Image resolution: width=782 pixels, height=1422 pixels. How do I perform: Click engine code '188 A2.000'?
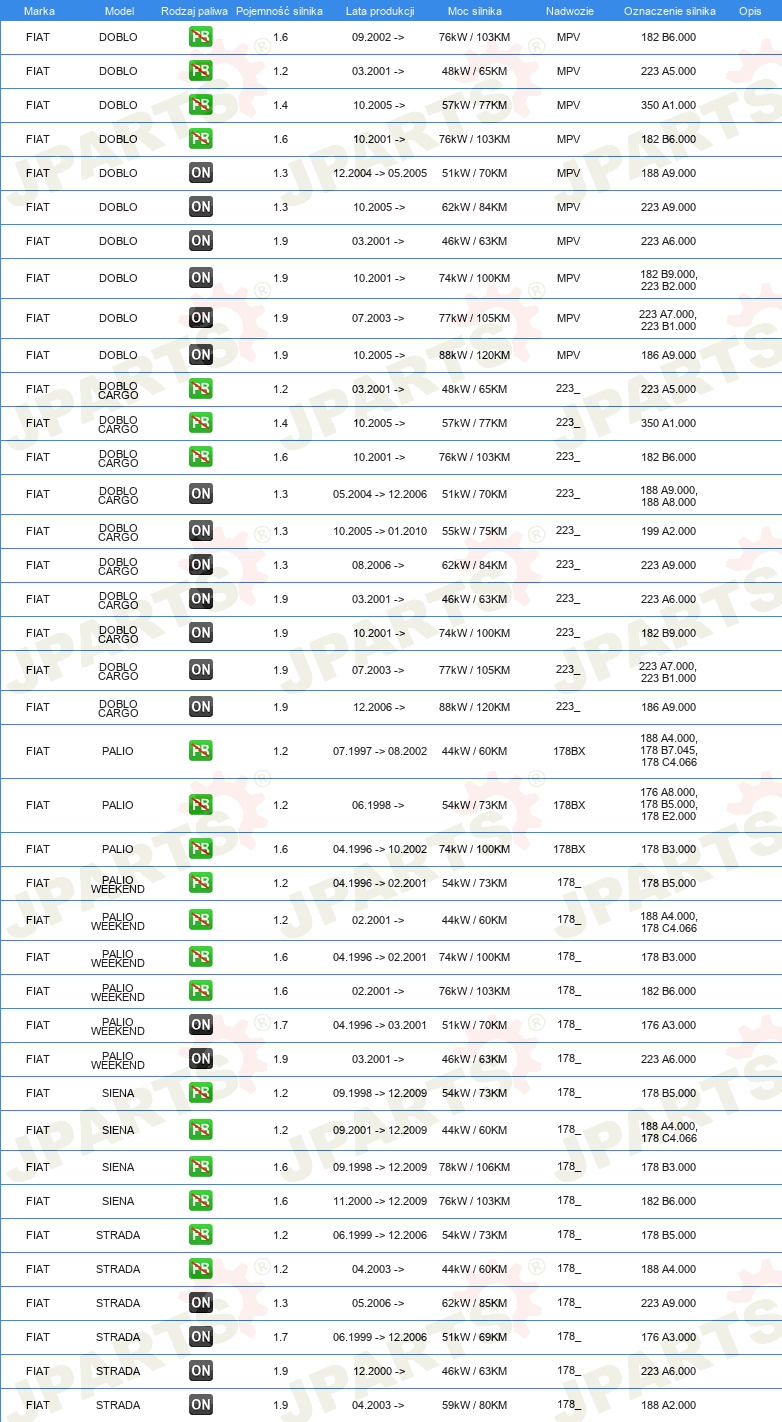[669, 1405]
